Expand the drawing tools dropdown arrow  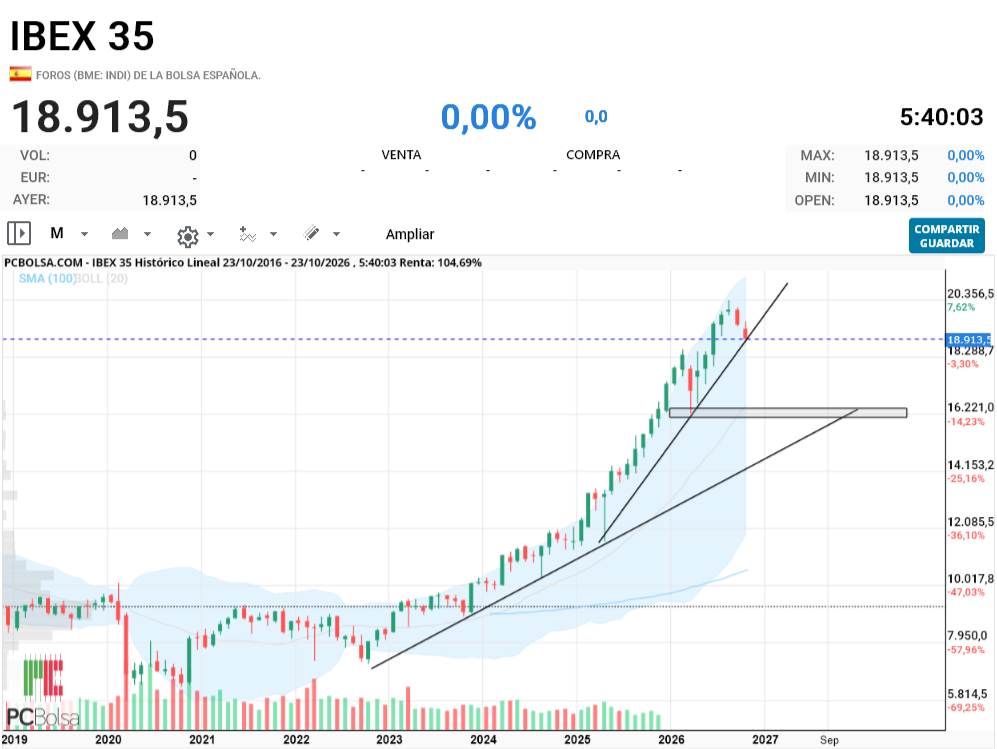point(336,234)
